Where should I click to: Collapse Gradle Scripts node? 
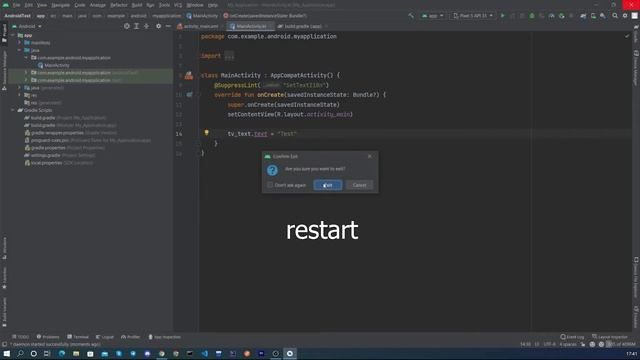coord(13,110)
